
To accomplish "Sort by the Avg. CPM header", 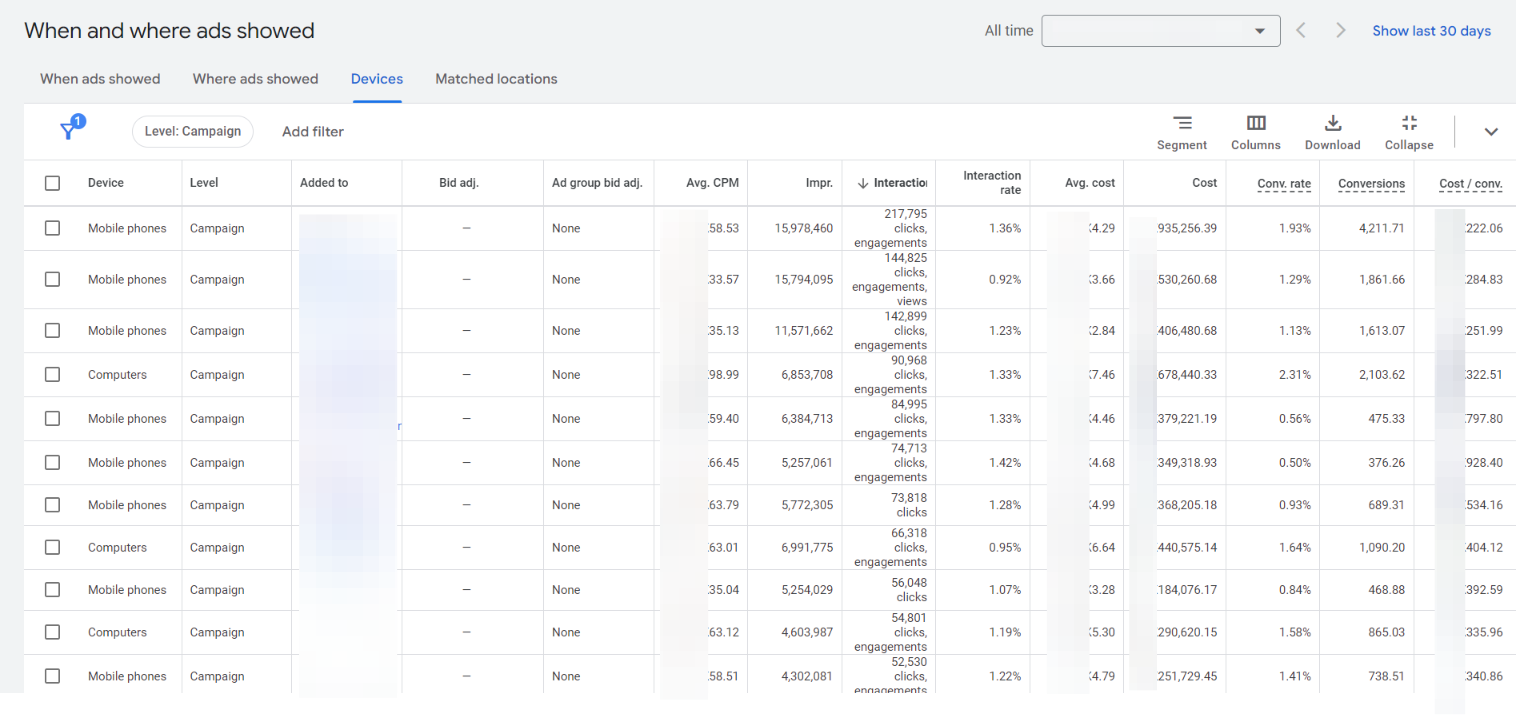I will (x=712, y=183).
